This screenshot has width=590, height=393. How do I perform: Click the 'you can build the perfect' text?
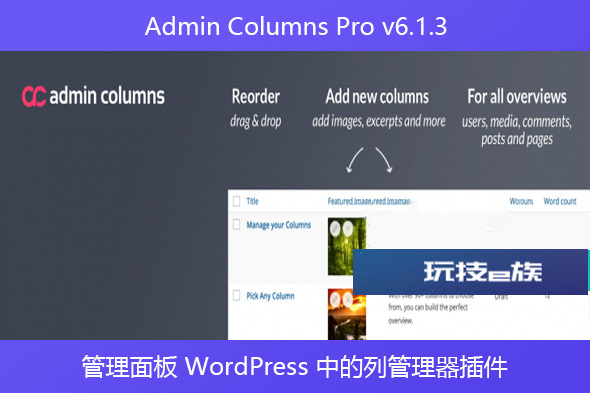tap(435, 308)
